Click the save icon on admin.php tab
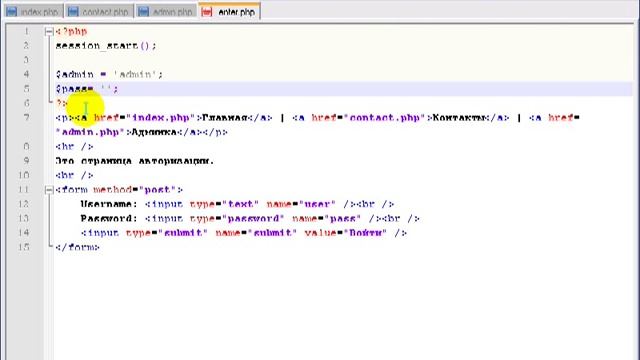 click(x=143, y=12)
